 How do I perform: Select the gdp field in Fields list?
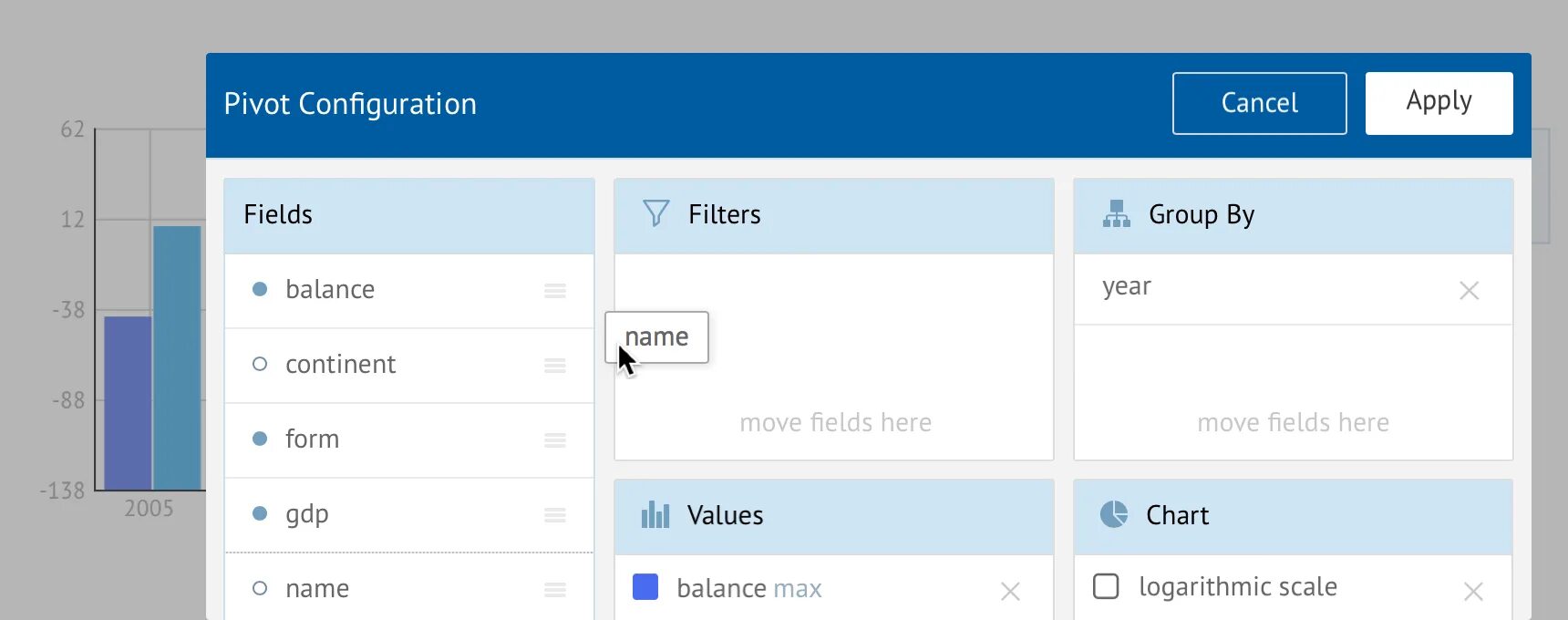click(x=307, y=514)
